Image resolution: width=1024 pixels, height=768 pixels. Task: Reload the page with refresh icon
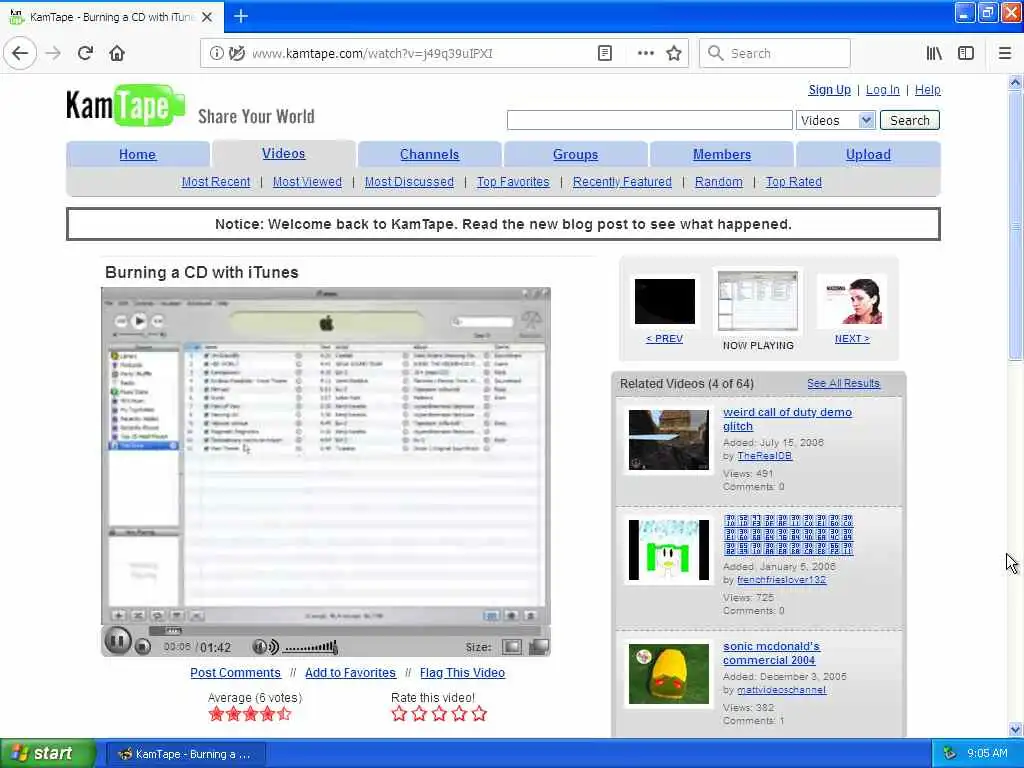(85, 53)
